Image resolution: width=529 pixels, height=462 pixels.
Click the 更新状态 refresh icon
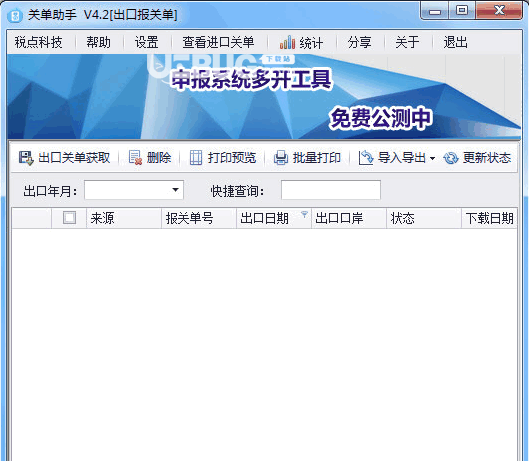450,158
